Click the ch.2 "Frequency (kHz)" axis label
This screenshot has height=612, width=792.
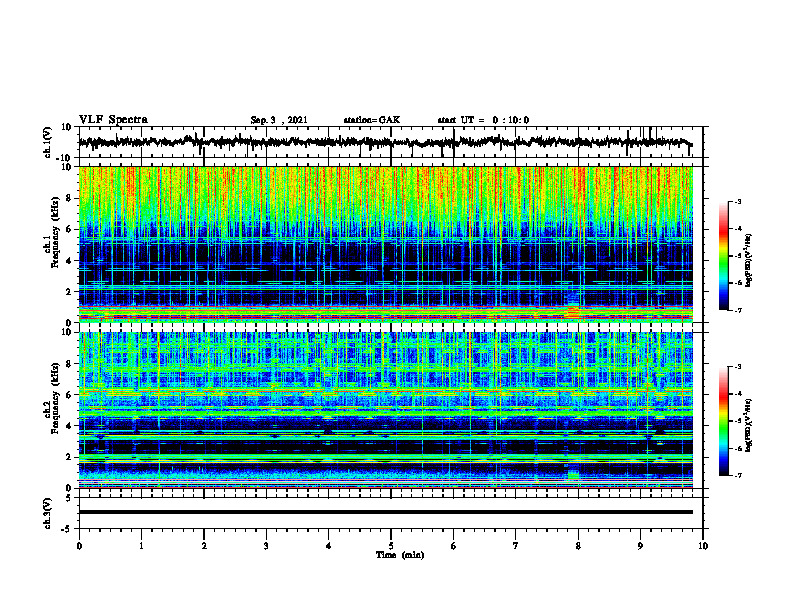point(55,398)
